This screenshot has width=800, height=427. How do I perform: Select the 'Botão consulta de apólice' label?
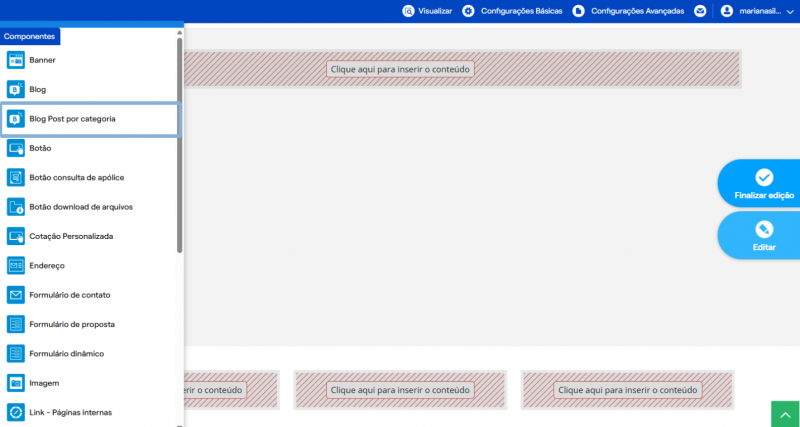(x=77, y=178)
